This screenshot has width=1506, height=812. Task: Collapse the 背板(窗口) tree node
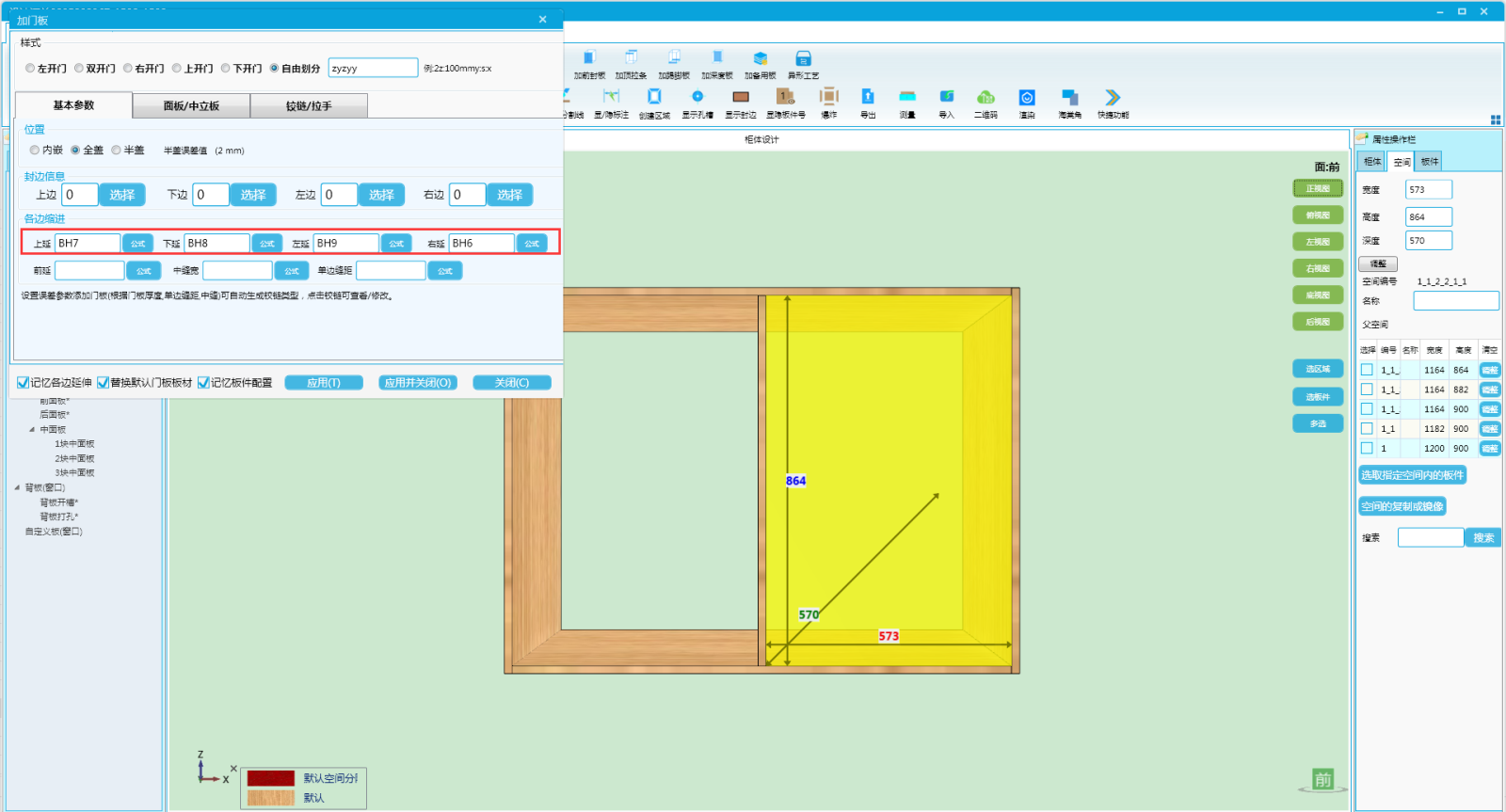[x=17, y=488]
